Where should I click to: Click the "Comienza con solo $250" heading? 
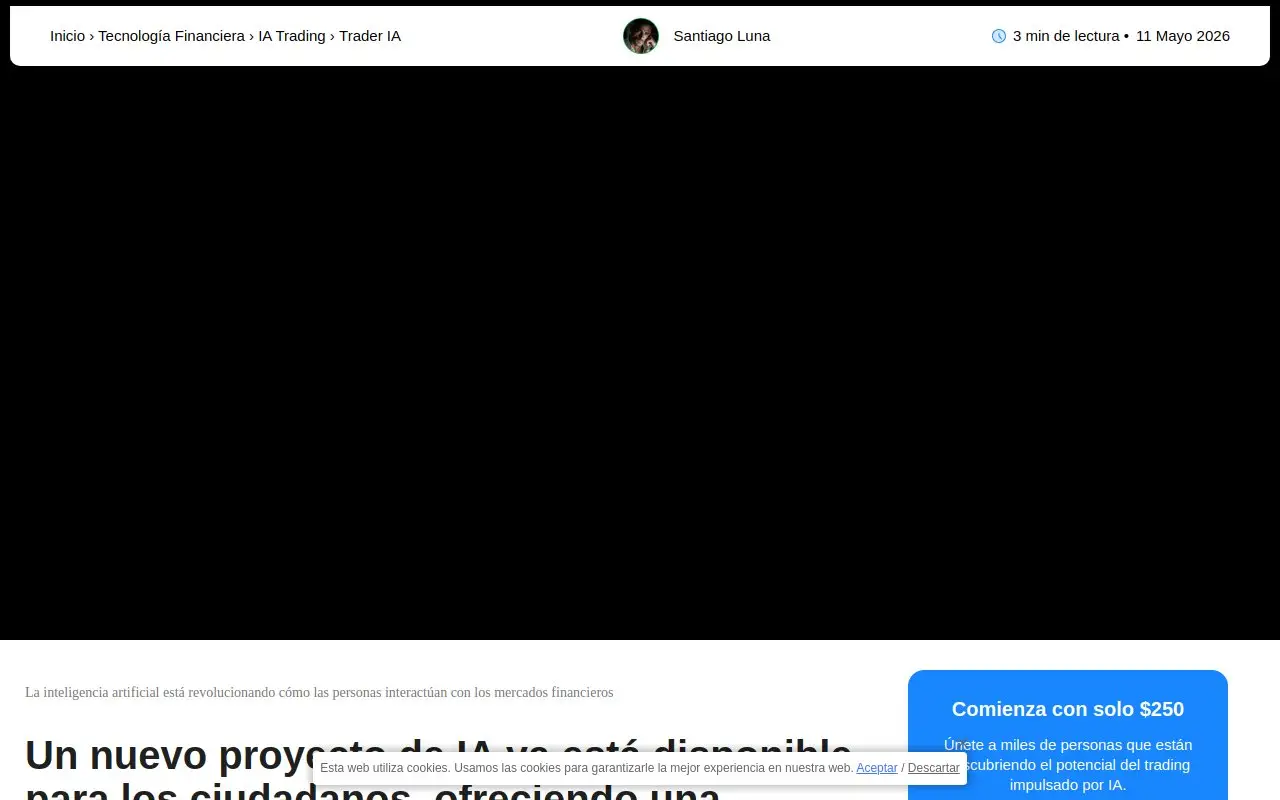[x=1068, y=709]
